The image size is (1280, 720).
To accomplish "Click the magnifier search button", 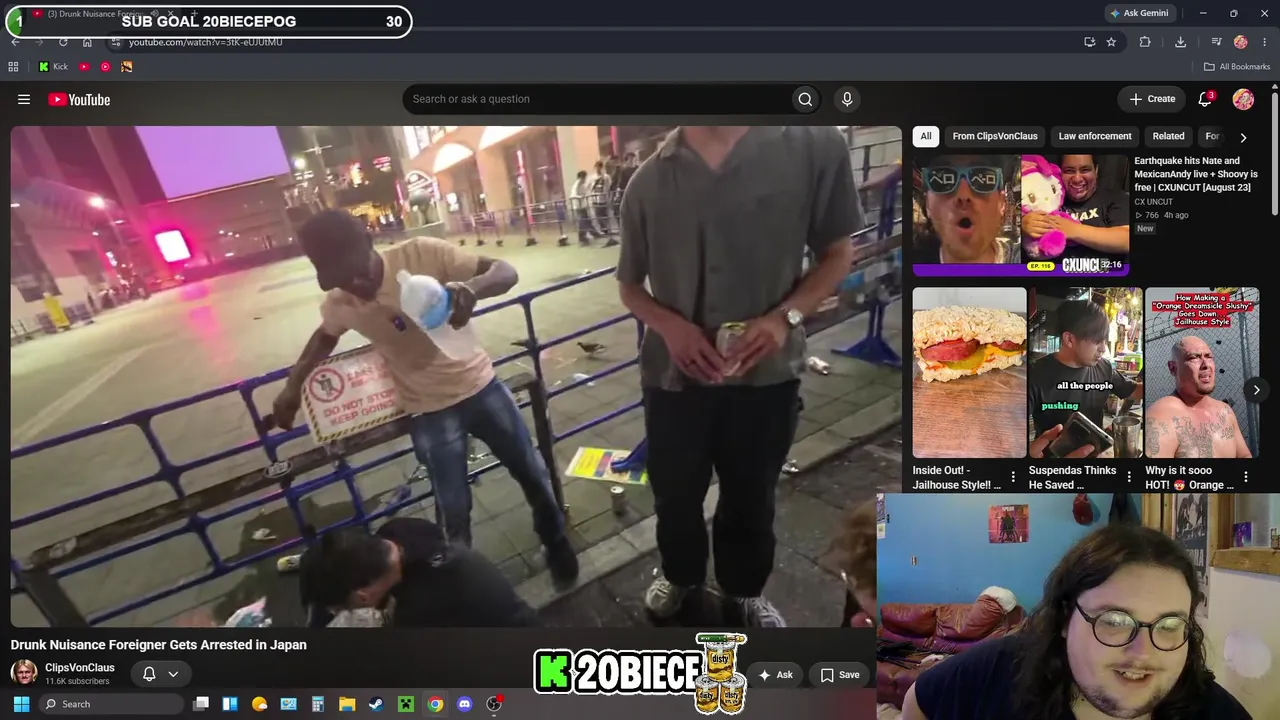I will pyautogui.click(x=805, y=99).
